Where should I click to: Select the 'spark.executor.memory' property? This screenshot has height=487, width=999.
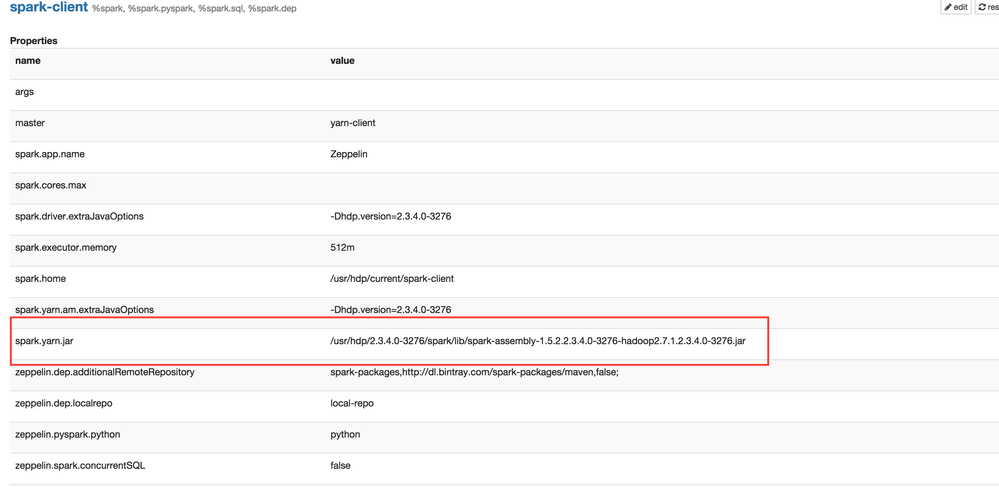[66, 247]
